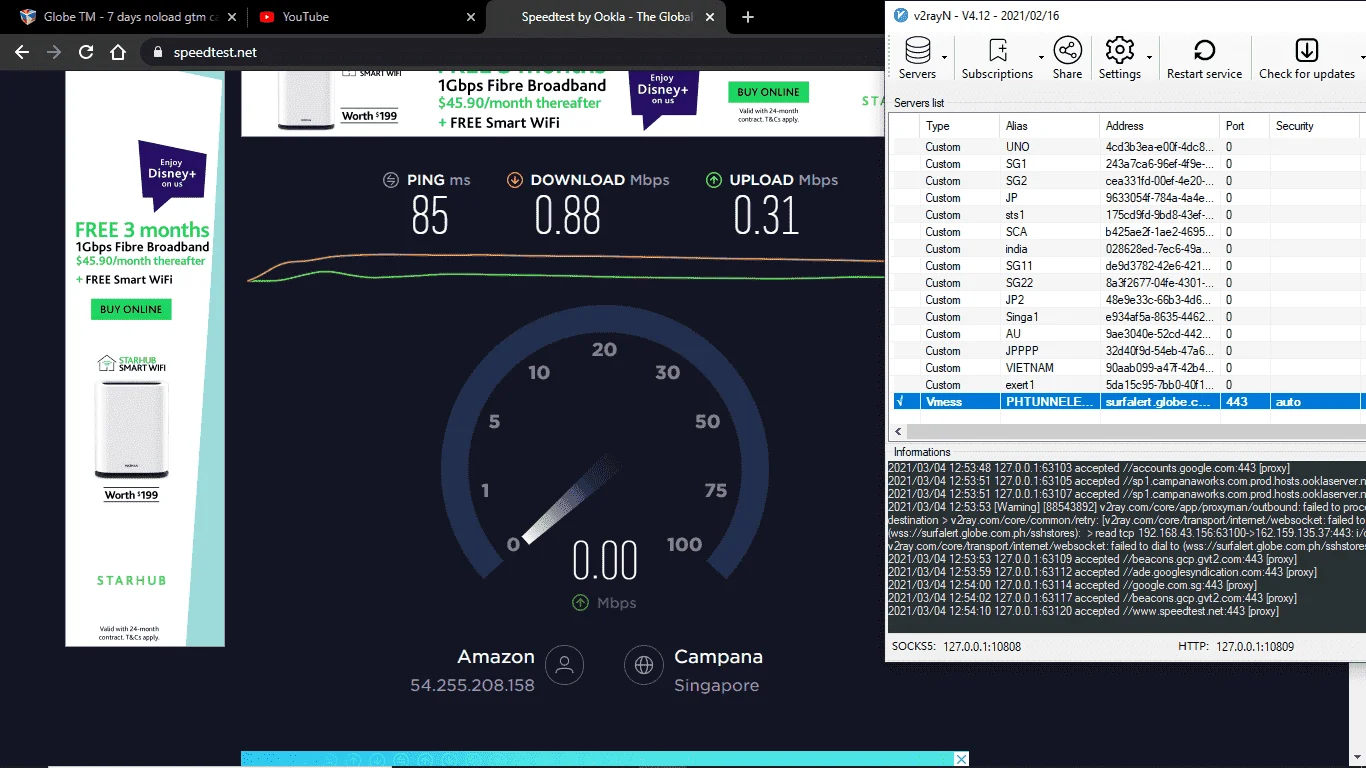Switch to the YouTube tab

(364, 17)
